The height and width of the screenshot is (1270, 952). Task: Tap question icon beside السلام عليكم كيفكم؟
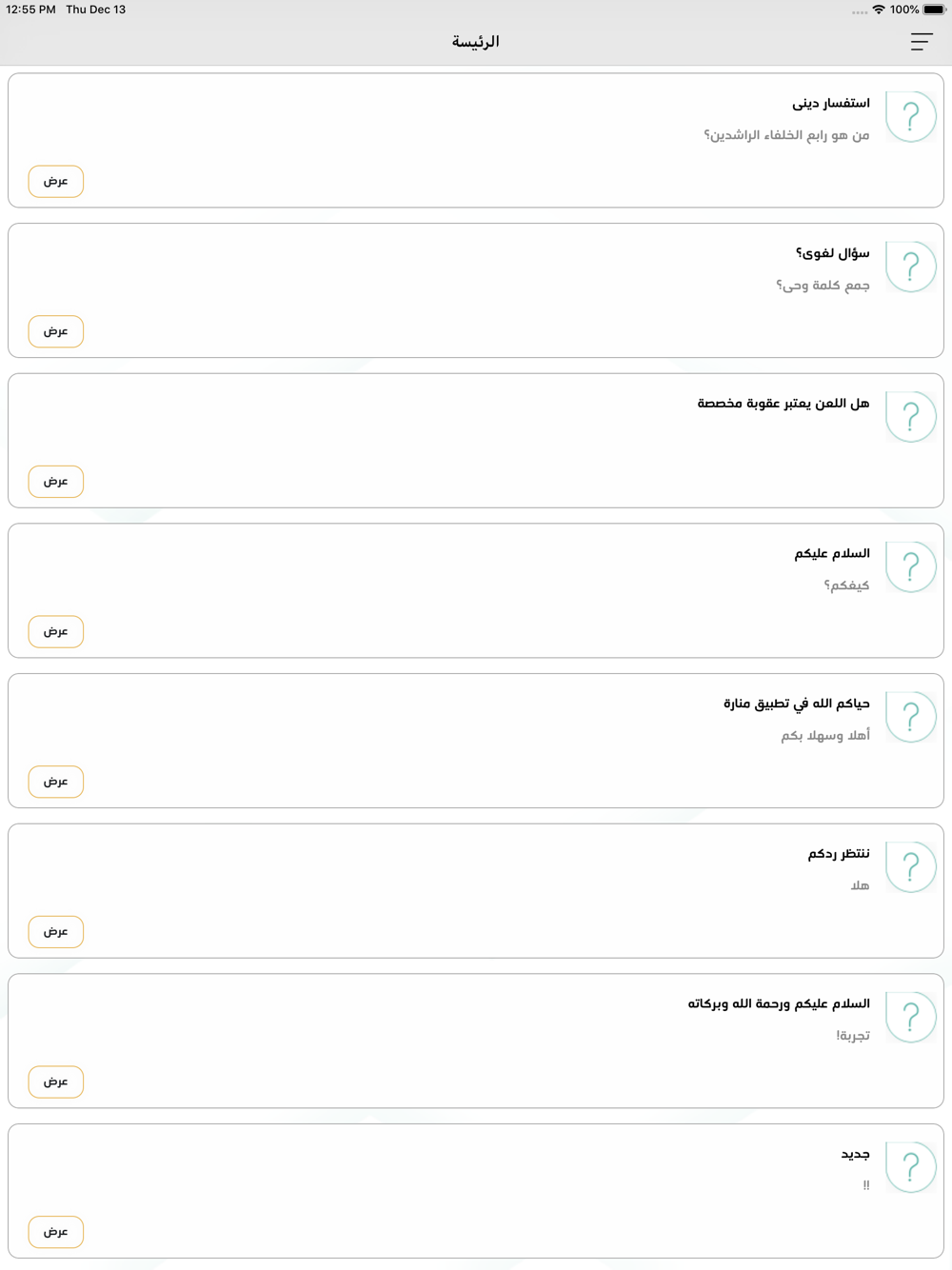click(x=910, y=566)
